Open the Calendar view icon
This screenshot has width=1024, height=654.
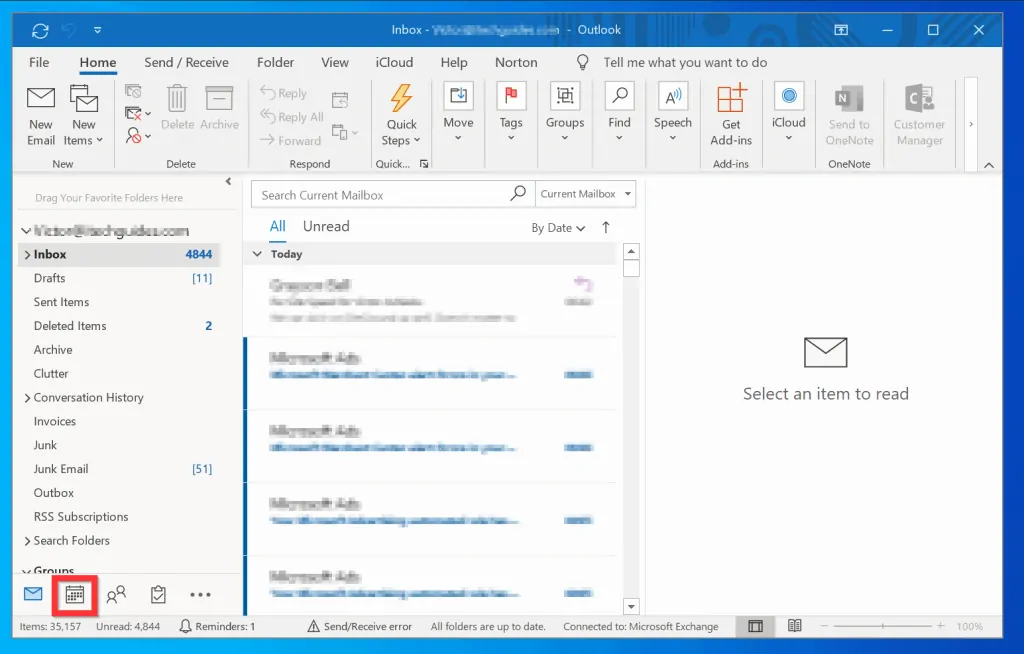(x=75, y=594)
